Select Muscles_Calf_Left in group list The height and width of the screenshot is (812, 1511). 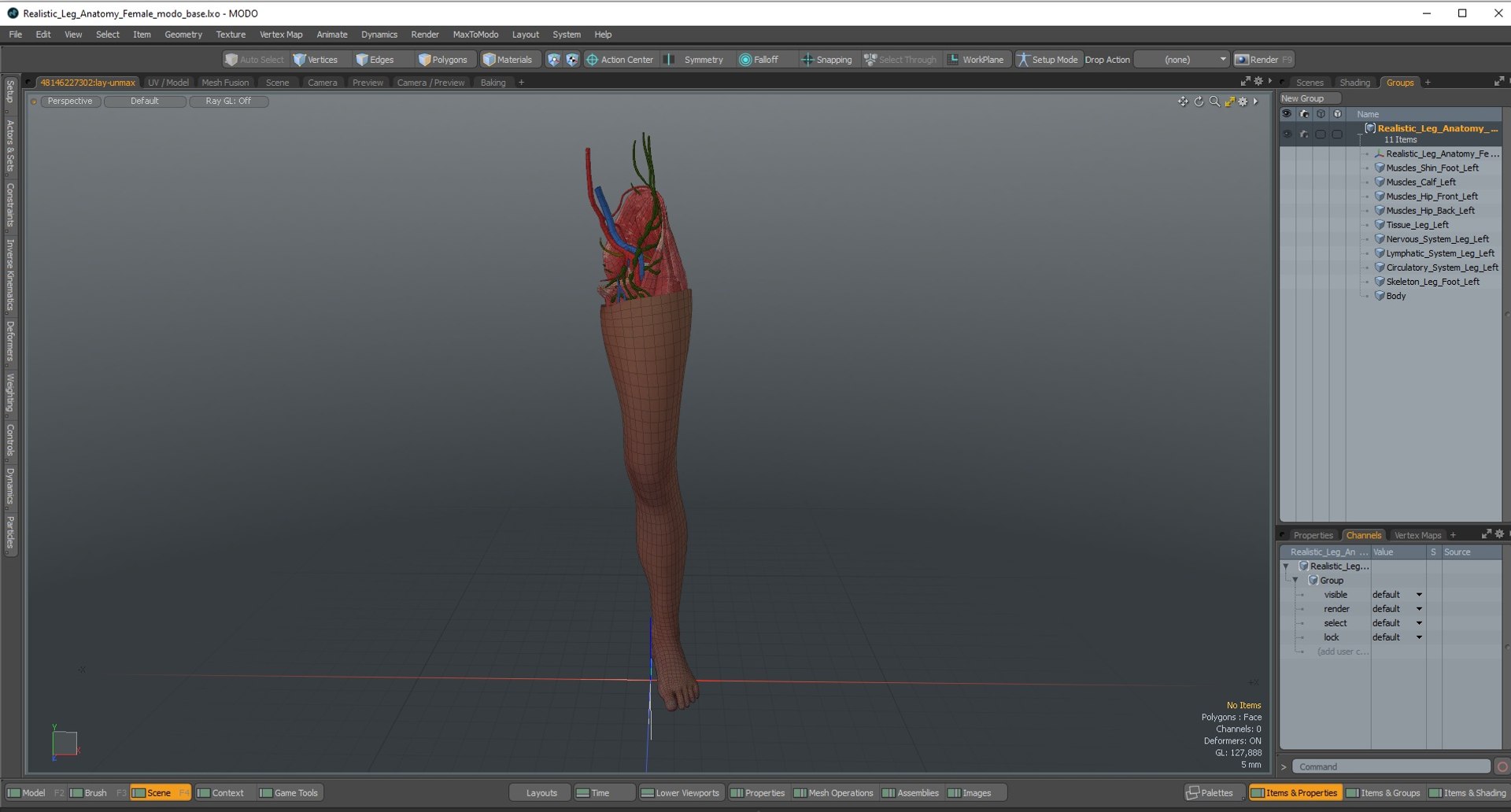[x=1420, y=182]
